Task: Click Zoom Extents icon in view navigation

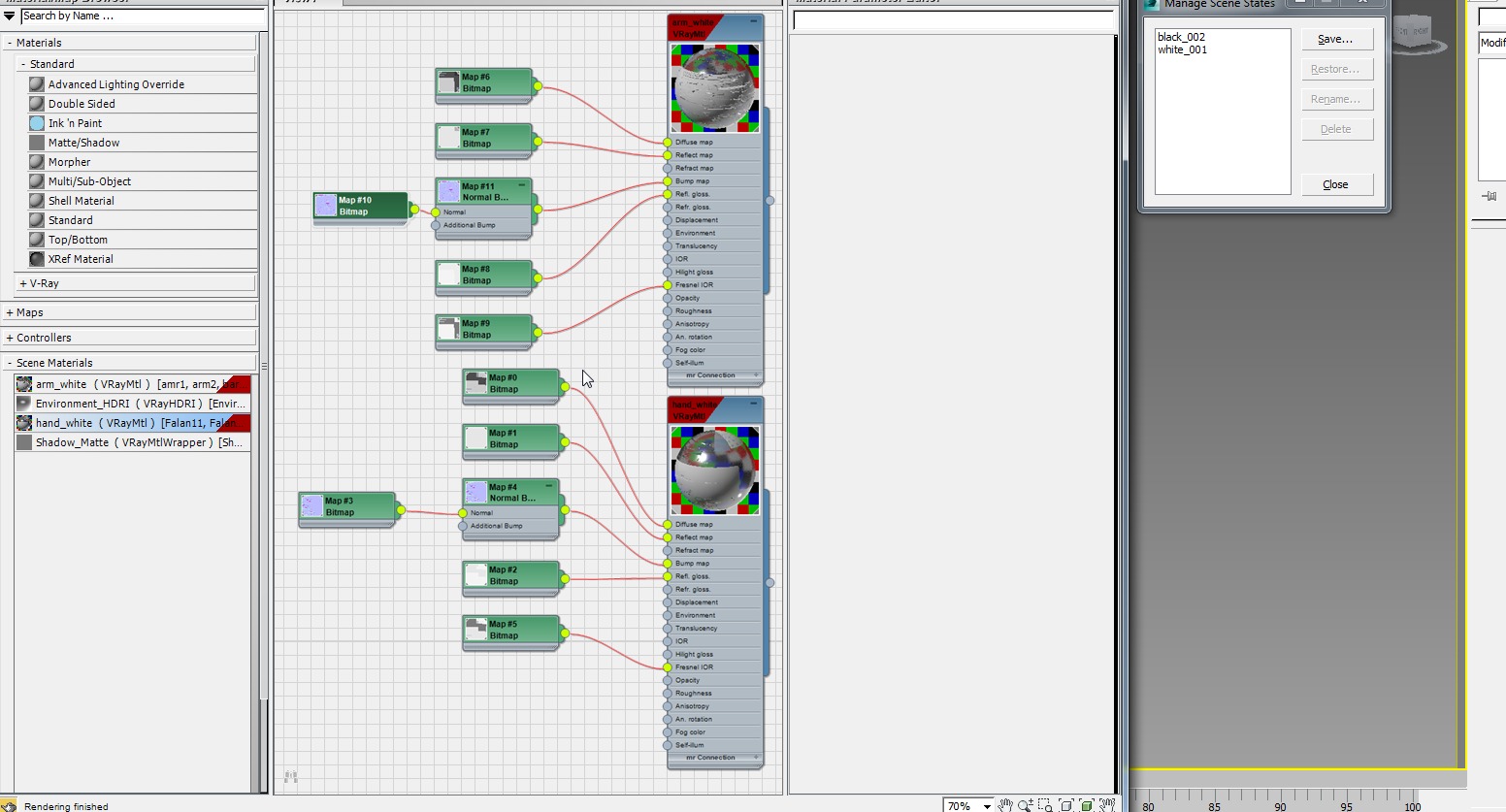Action: click(1066, 805)
